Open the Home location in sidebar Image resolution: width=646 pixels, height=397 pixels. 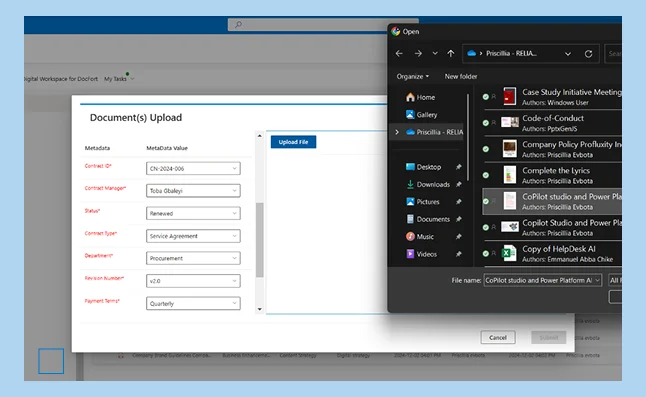pos(421,97)
